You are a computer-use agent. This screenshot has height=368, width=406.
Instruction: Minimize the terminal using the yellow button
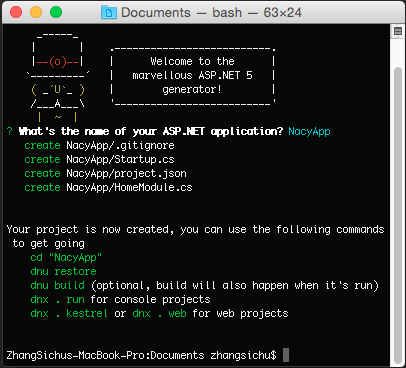36,13
